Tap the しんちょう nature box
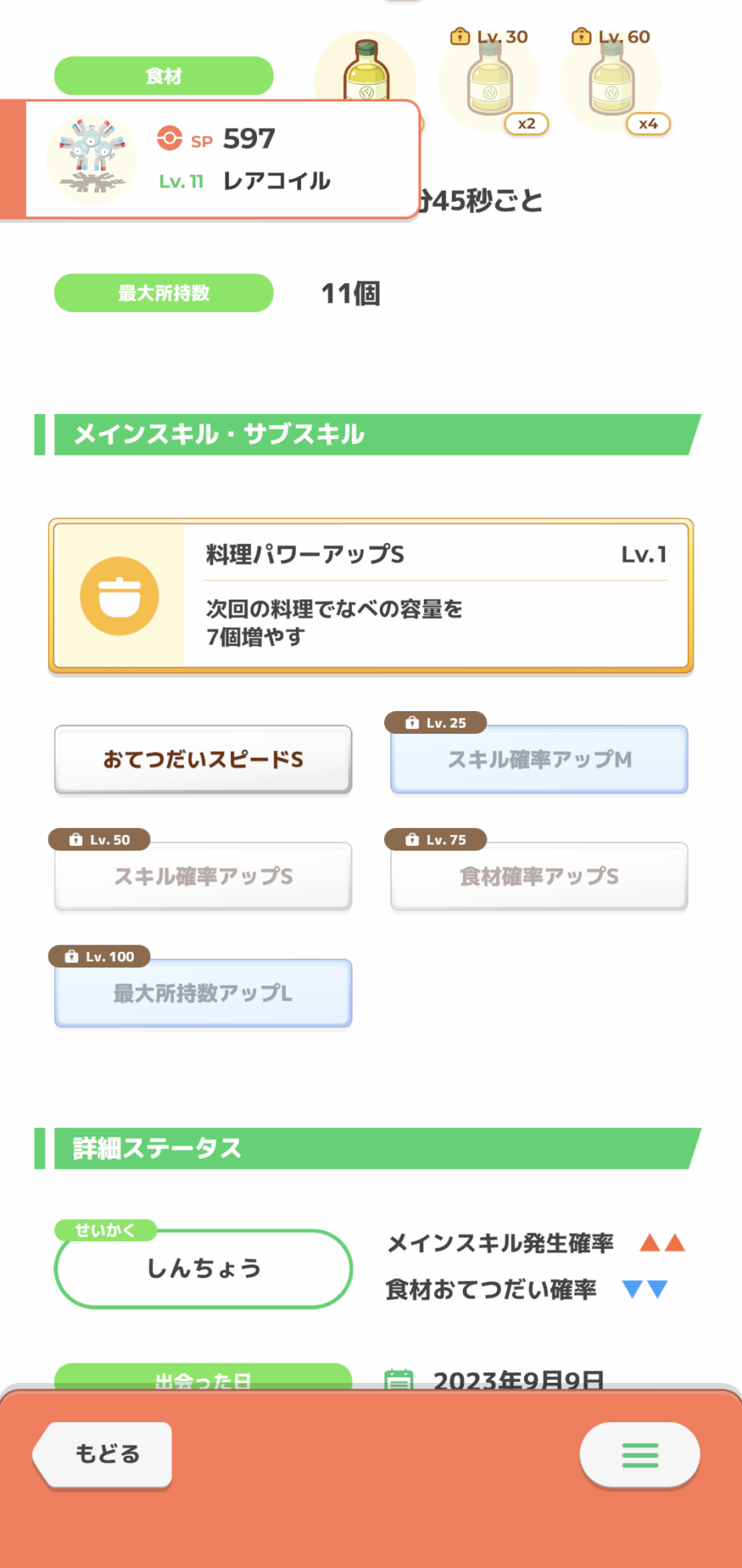The image size is (742, 1568). [x=203, y=1269]
